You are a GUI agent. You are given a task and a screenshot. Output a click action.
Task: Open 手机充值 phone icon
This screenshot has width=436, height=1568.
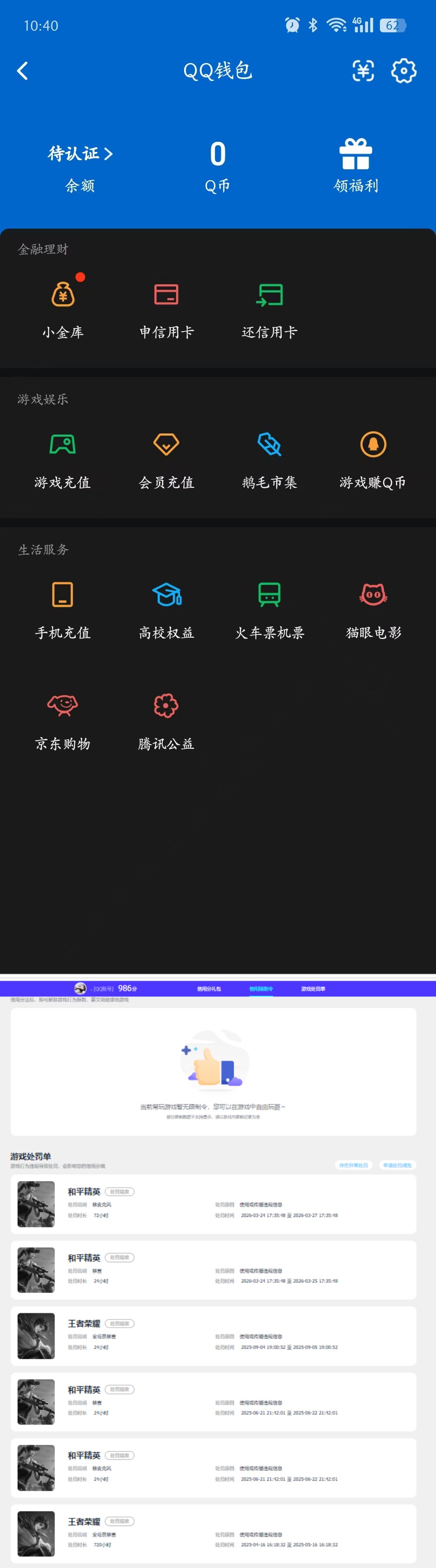63,595
